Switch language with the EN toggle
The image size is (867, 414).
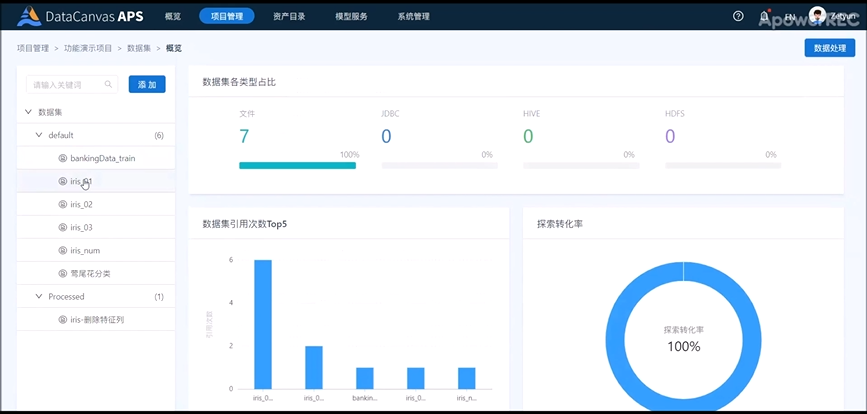(790, 17)
